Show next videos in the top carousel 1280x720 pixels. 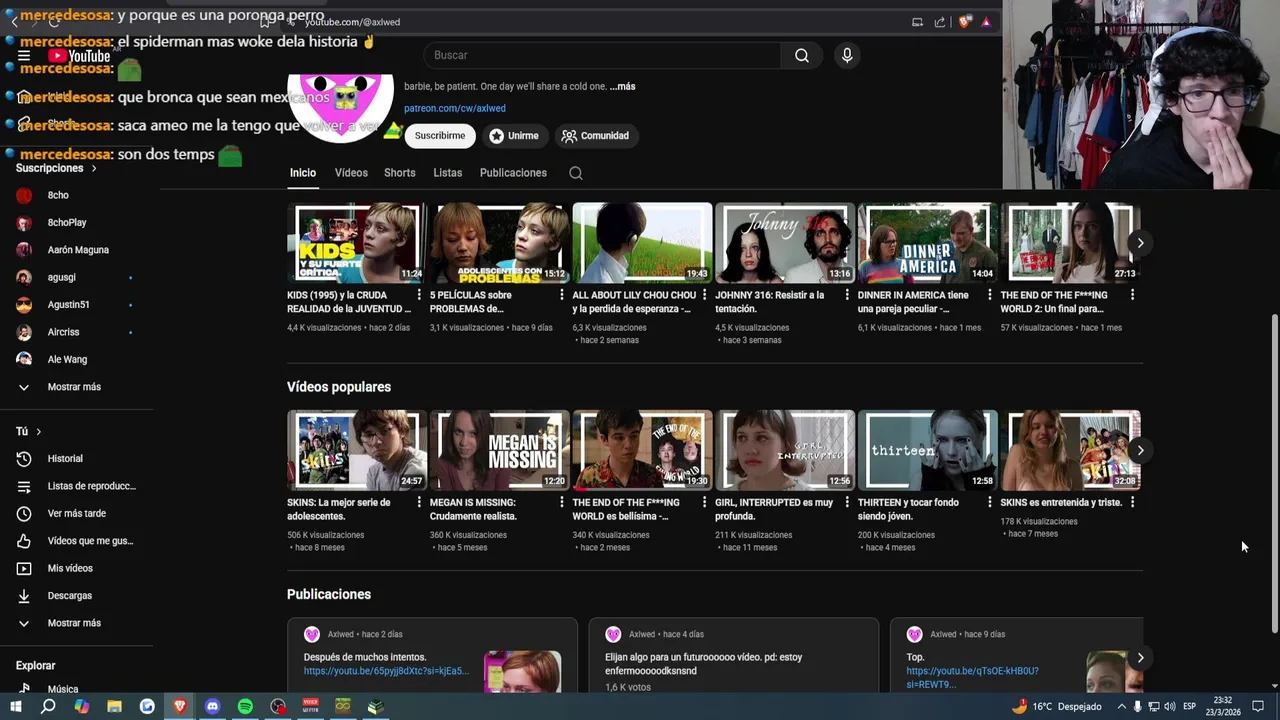pos(1140,243)
